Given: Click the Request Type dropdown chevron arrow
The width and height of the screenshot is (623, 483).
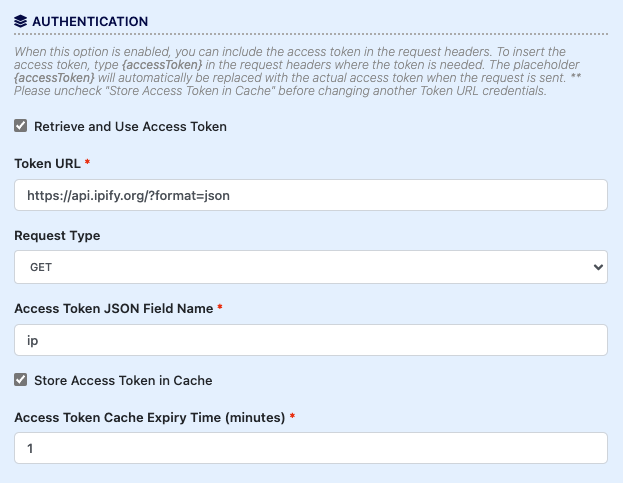Looking at the screenshot, I should [x=598, y=267].
